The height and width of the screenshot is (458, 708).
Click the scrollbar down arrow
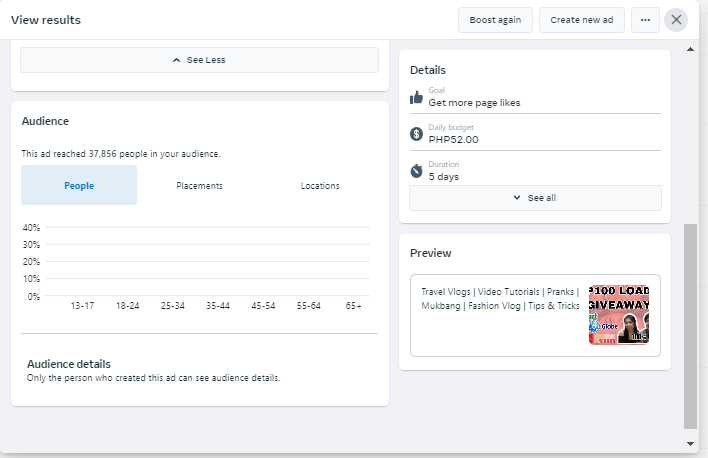(690, 442)
